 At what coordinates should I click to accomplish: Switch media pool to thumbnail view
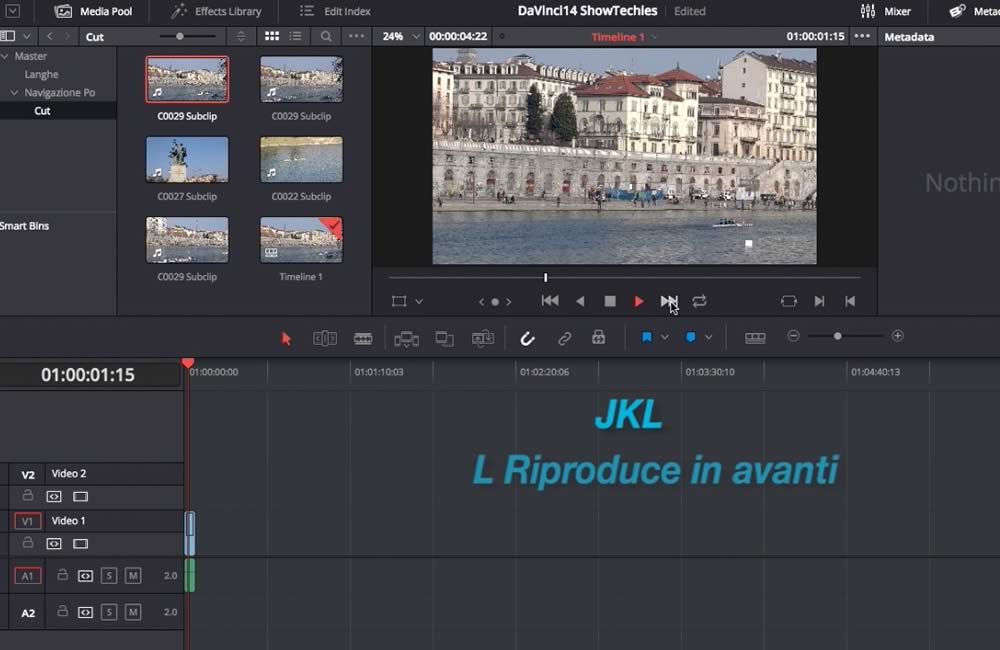click(272, 36)
